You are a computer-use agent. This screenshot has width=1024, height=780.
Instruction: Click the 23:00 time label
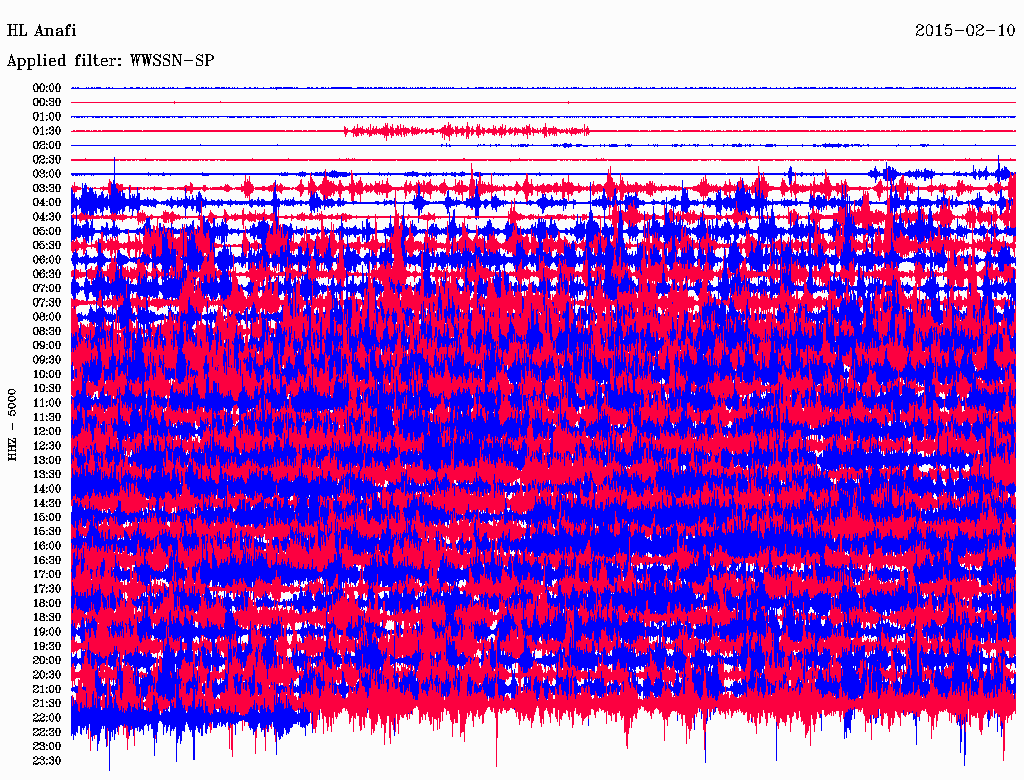point(46,746)
